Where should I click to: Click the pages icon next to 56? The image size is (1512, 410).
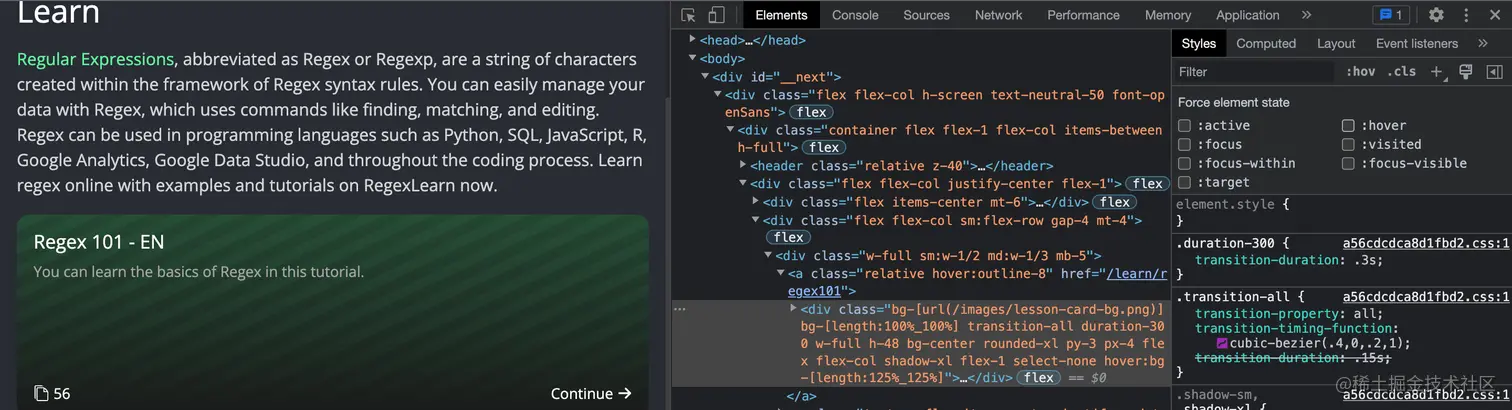coord(41,394)
